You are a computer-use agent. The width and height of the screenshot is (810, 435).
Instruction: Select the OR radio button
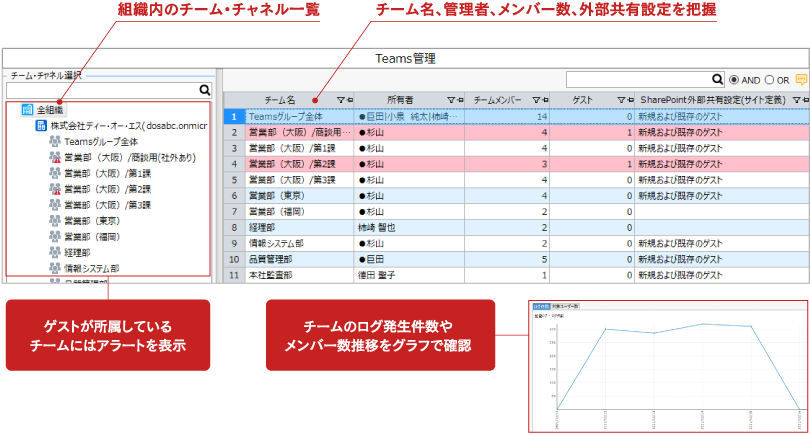pyautogui.click(x=769, y=79)
